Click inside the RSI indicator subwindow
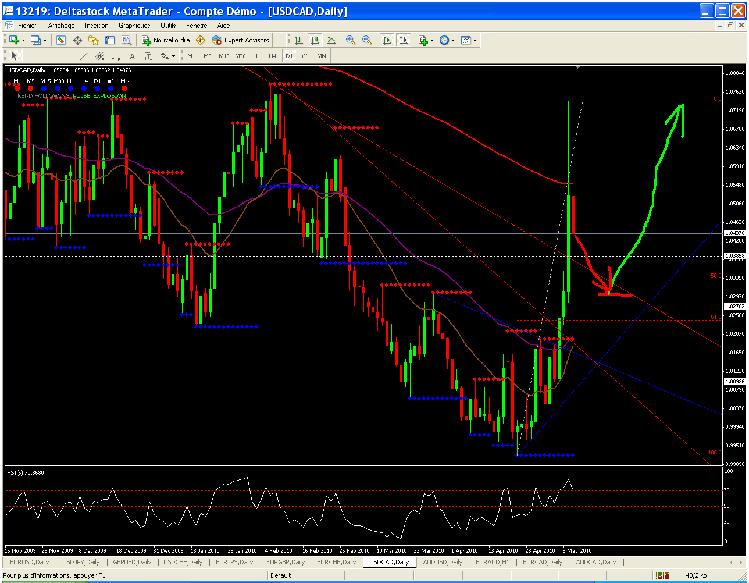 point(362,507)
